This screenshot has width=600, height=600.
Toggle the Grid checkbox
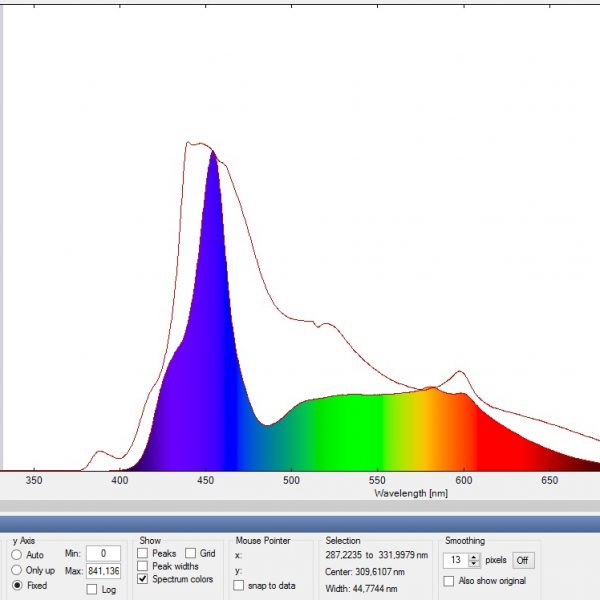tap(190, 553)
